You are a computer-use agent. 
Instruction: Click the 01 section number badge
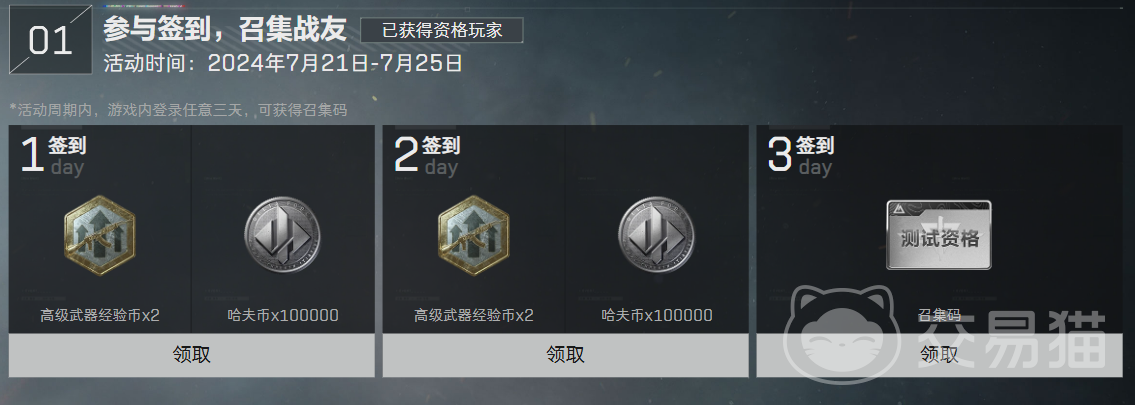pyautogui.click(x=51, y=40)
